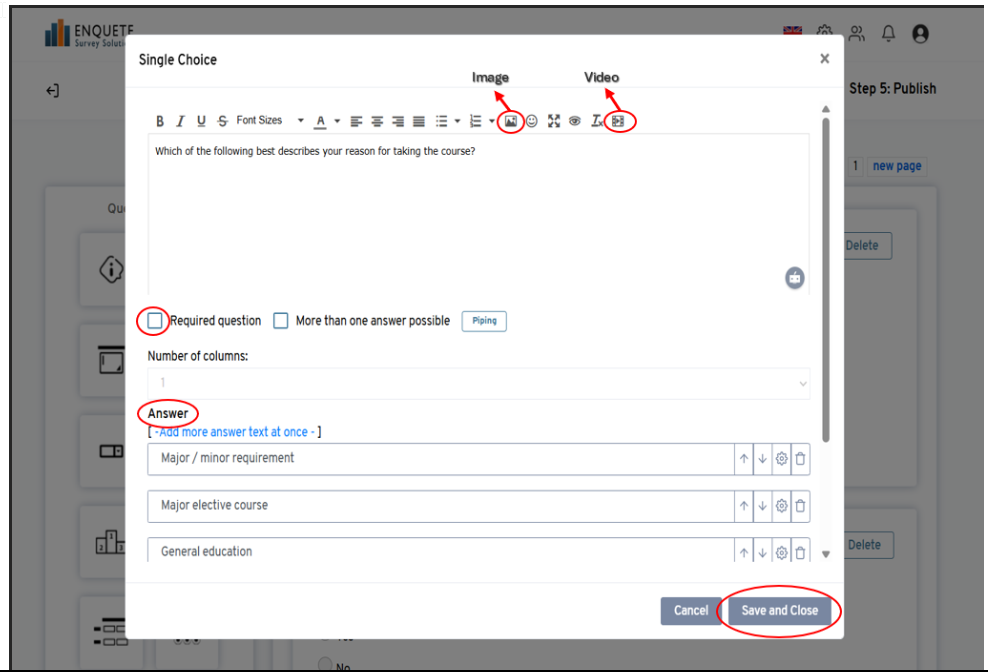988x672 pixels.
Task: Delete the 'Major / minor requirement' answer
Action: [x=800, y=459]
